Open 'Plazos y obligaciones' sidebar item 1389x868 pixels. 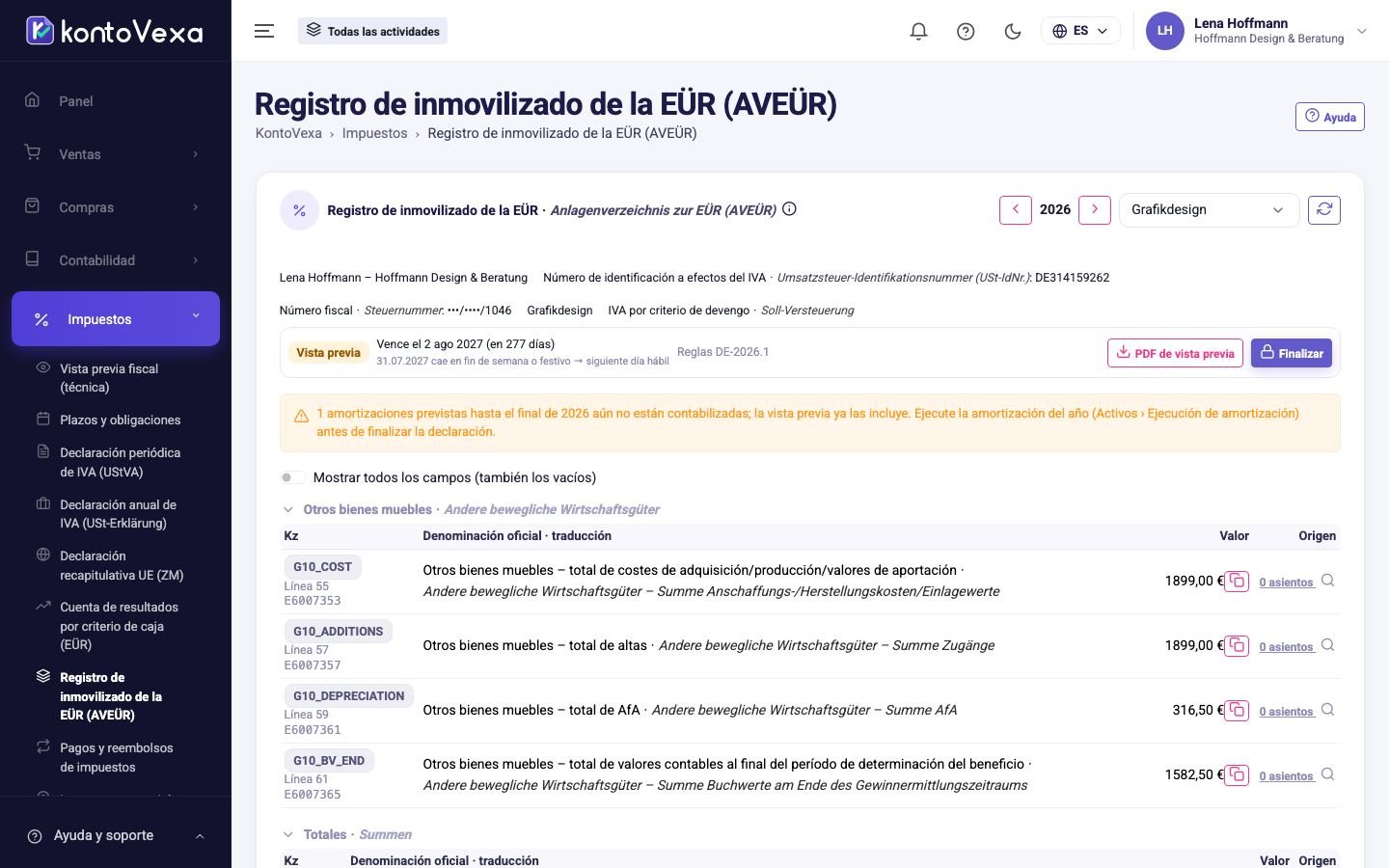point(120,420)
